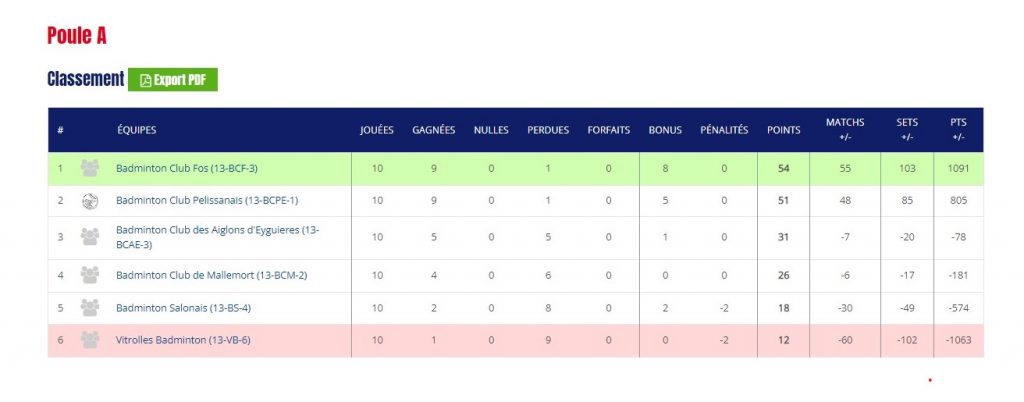Click the 54 points cell for Fos

click(x=784, y=168)
